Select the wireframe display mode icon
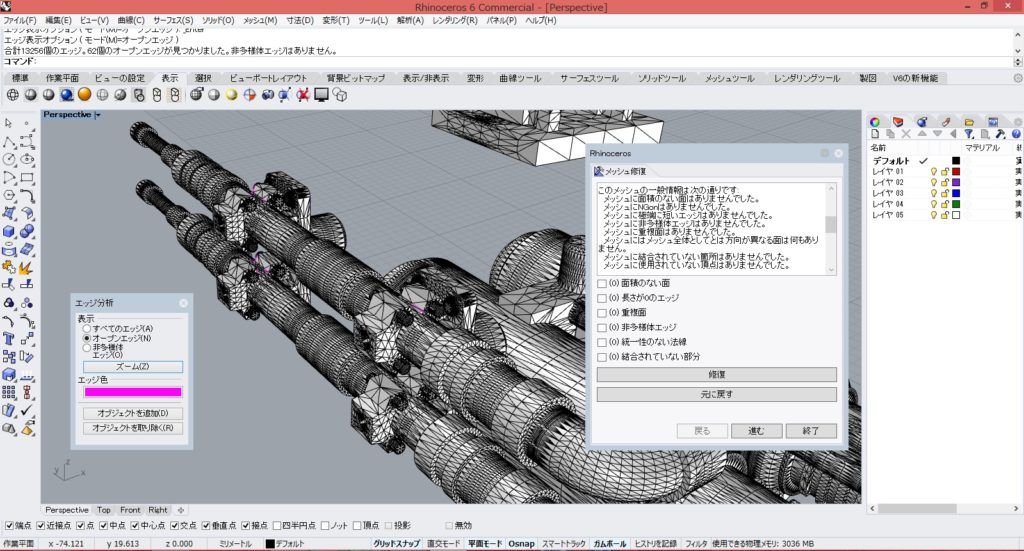Viewport: 1024px width, 551px height. coord(13,95)
